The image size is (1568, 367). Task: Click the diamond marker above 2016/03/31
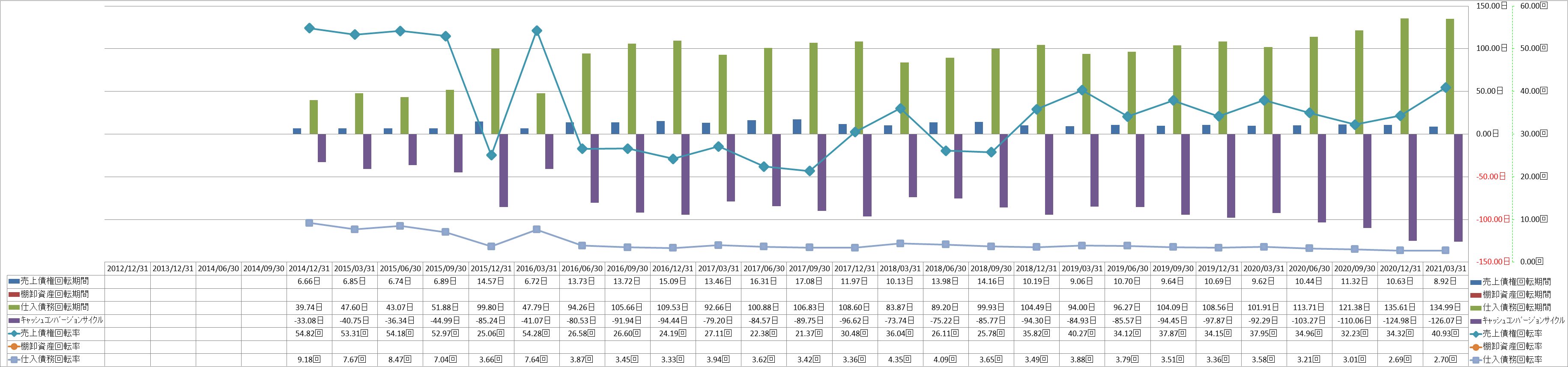click(536, 30)
